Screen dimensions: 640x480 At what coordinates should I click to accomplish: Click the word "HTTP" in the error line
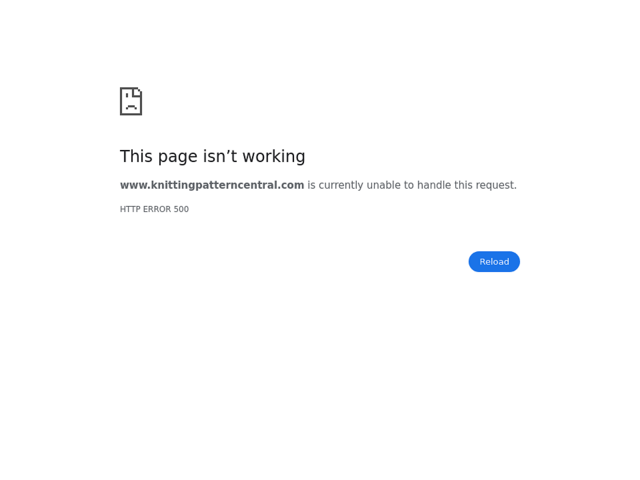pyautogui.click(x=130, y=209)
